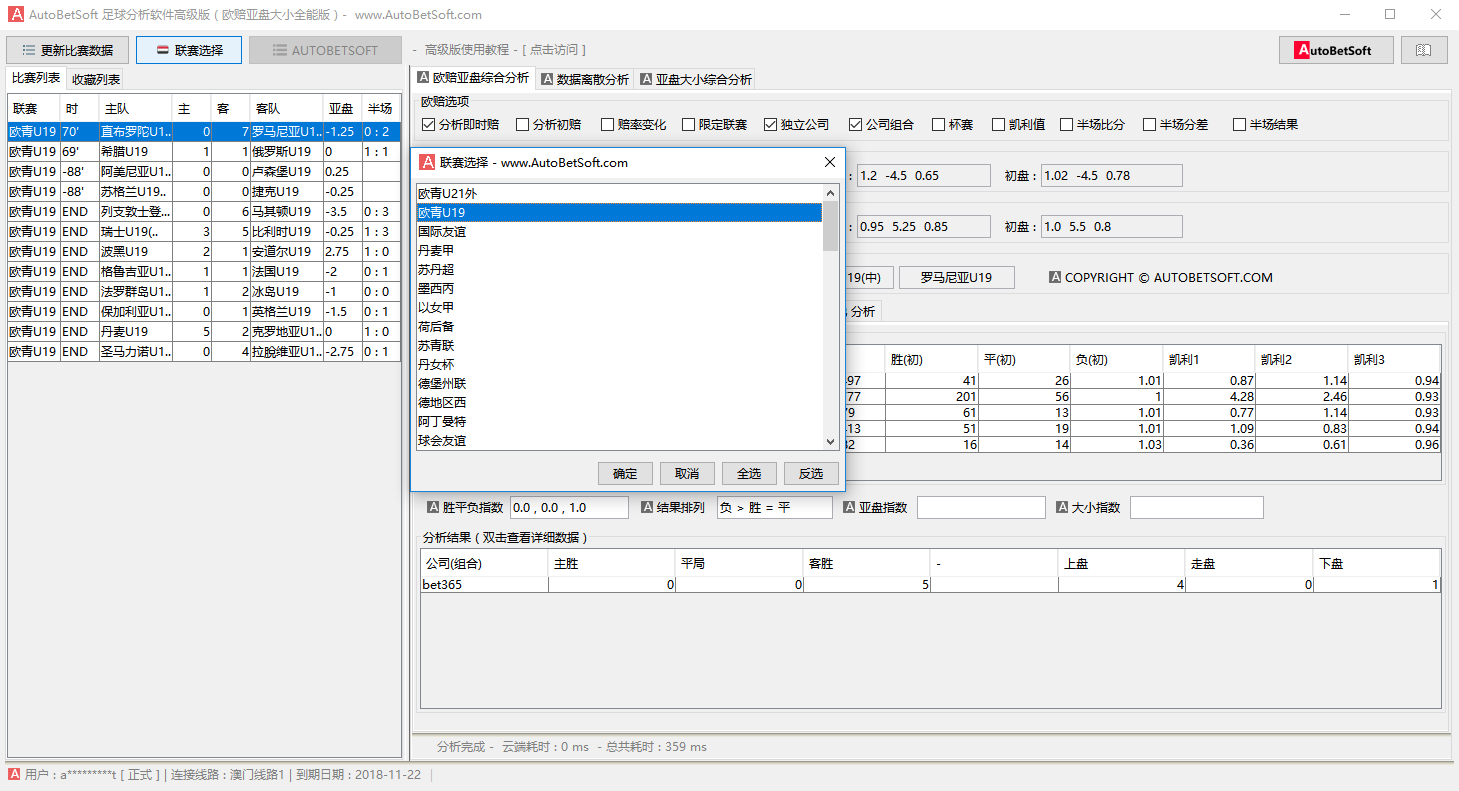This screenshot has height=791, width=1459.
Task: Select 德堡州联 in the league list
Action: [619, 383]
